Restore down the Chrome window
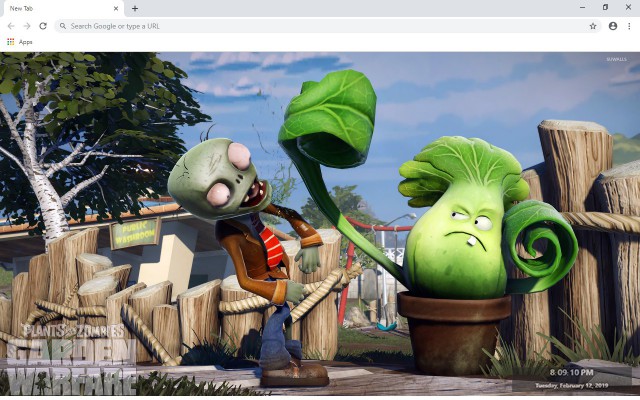This screenshot has width=640, height=400. [605, 7]
